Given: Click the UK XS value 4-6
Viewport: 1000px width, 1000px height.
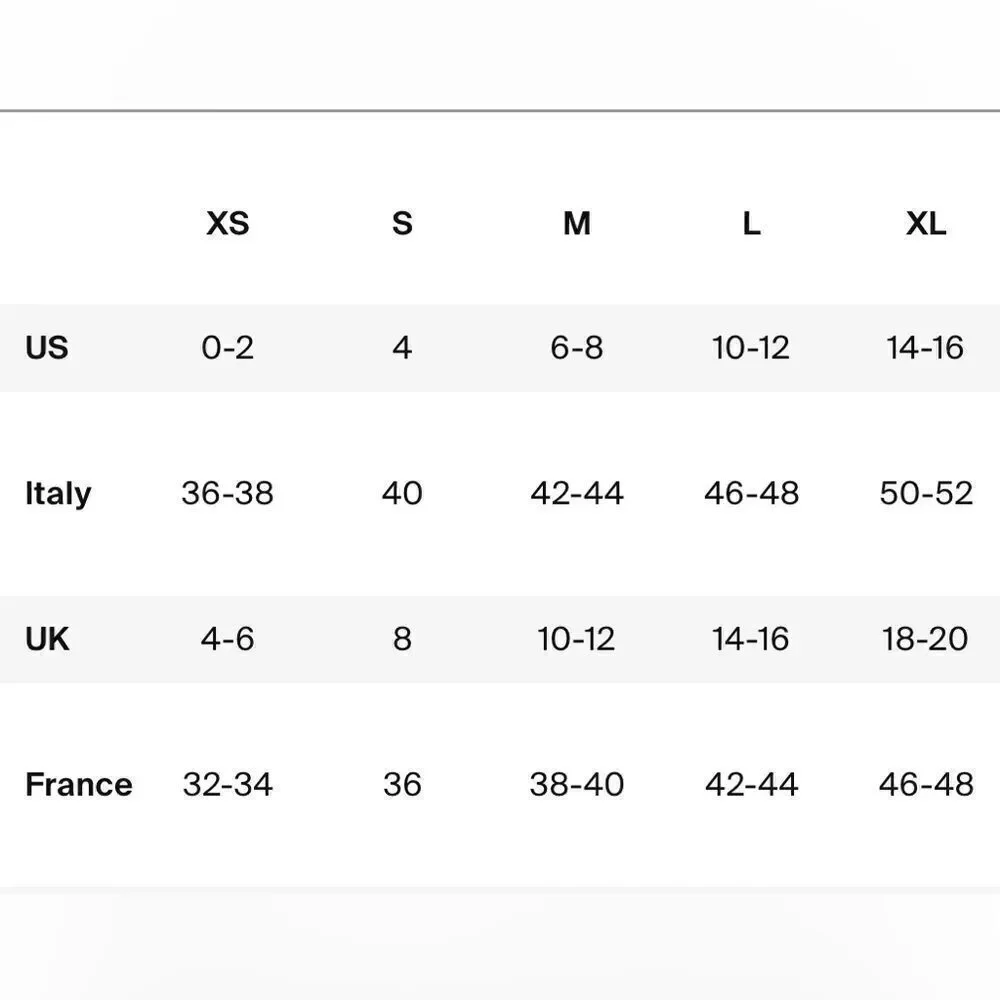Looking at the screenshot, I should pos(227,639).
